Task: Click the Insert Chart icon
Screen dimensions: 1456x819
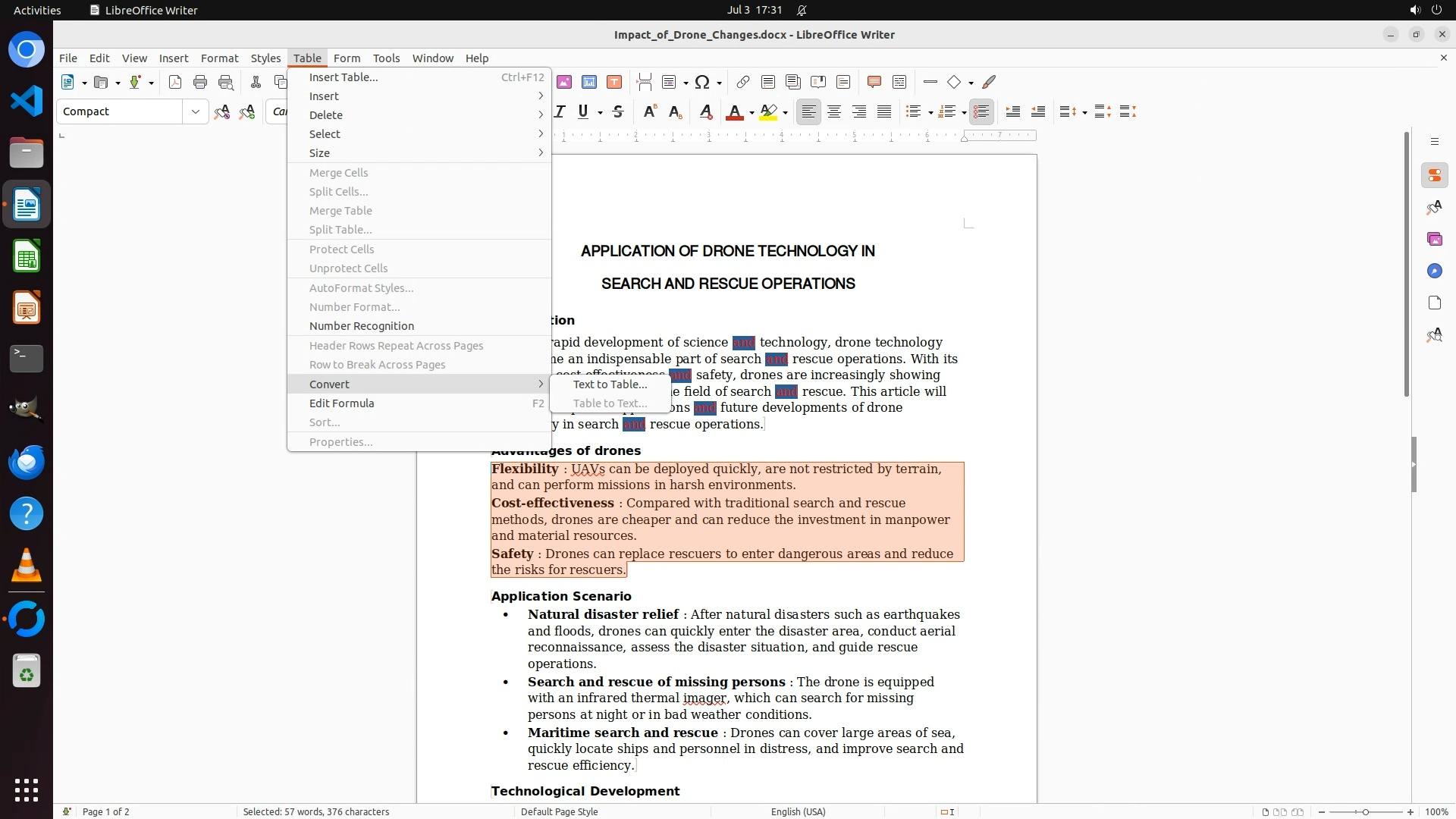Action: [x=589, y=82]
